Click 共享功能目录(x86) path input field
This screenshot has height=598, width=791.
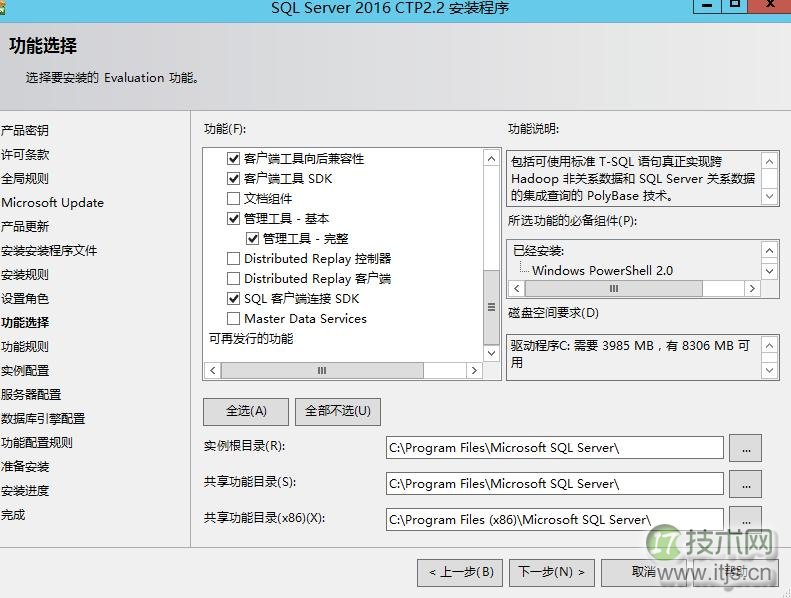pos(554,519)
